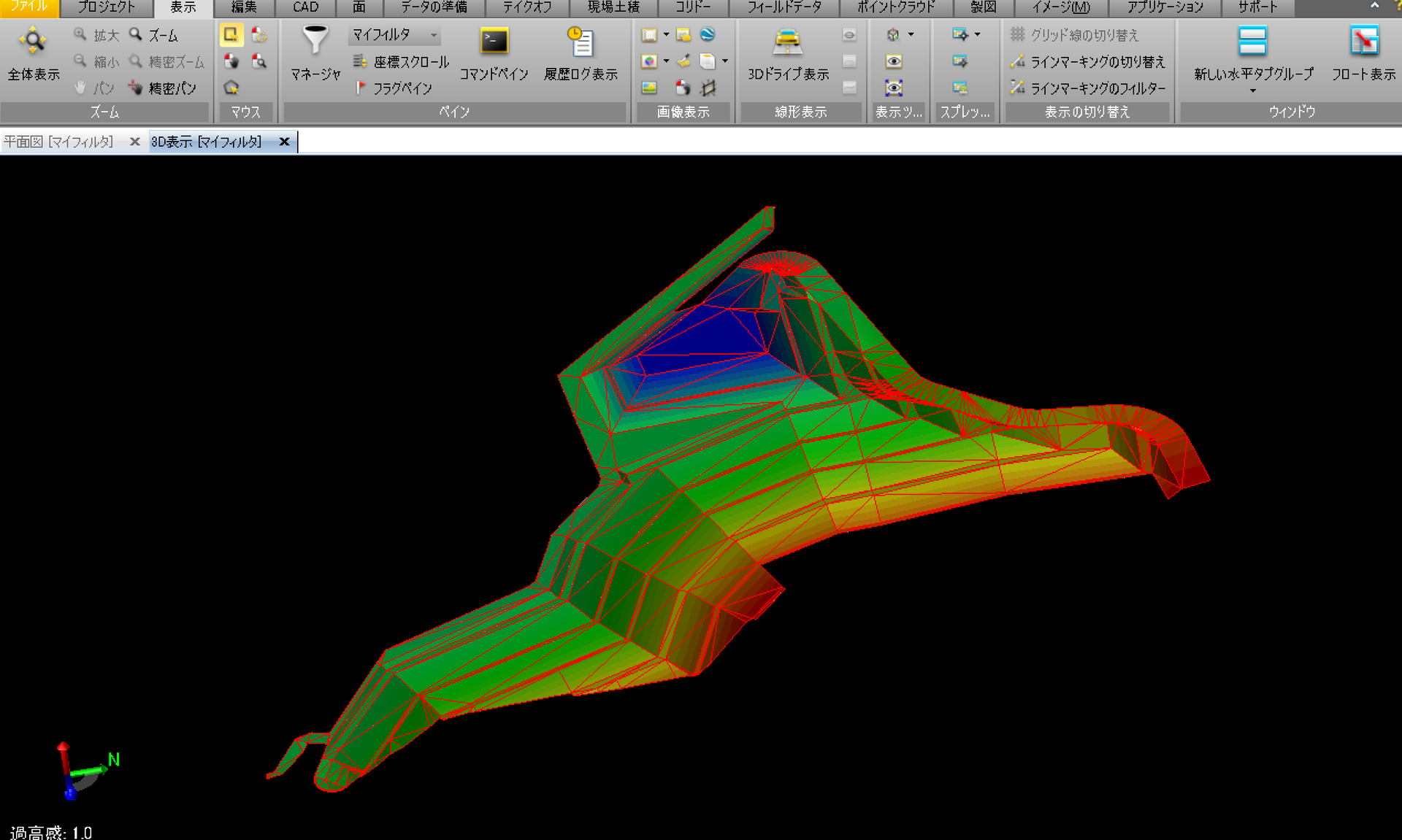Open the マネージャ filter funnel icon

coord(315,40)
